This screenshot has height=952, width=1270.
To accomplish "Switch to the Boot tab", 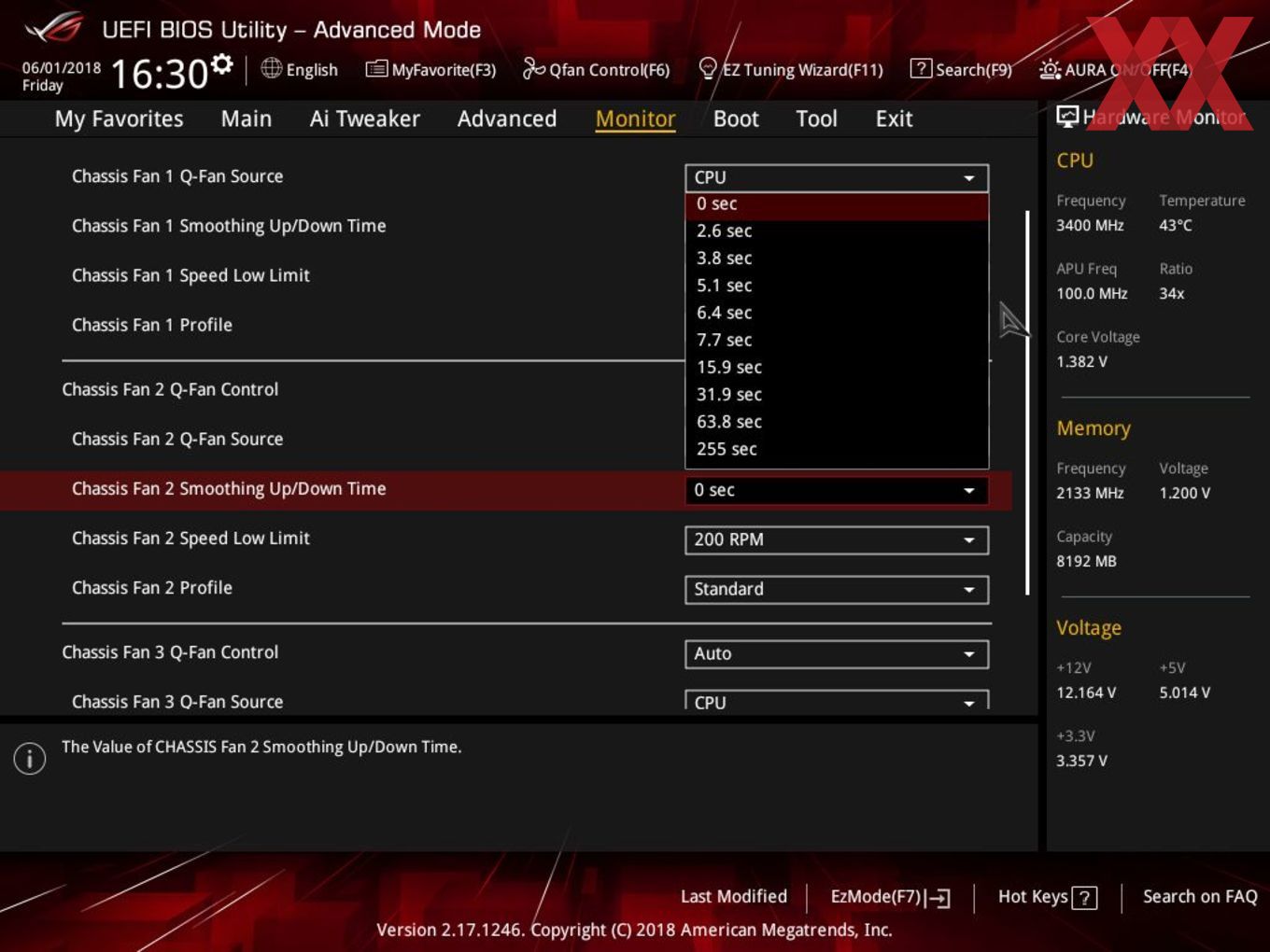I will (x=736, y=119).
